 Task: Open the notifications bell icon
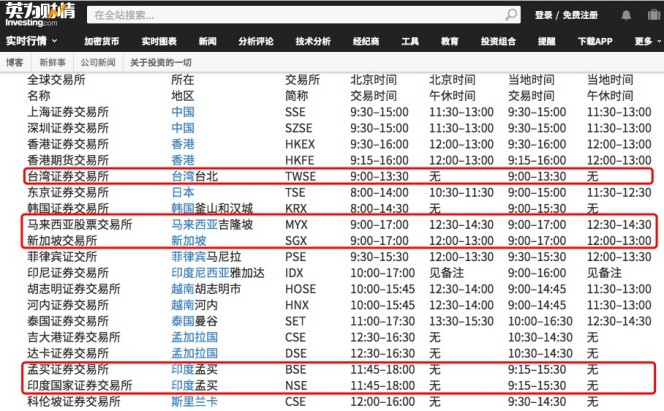point(626,15)
